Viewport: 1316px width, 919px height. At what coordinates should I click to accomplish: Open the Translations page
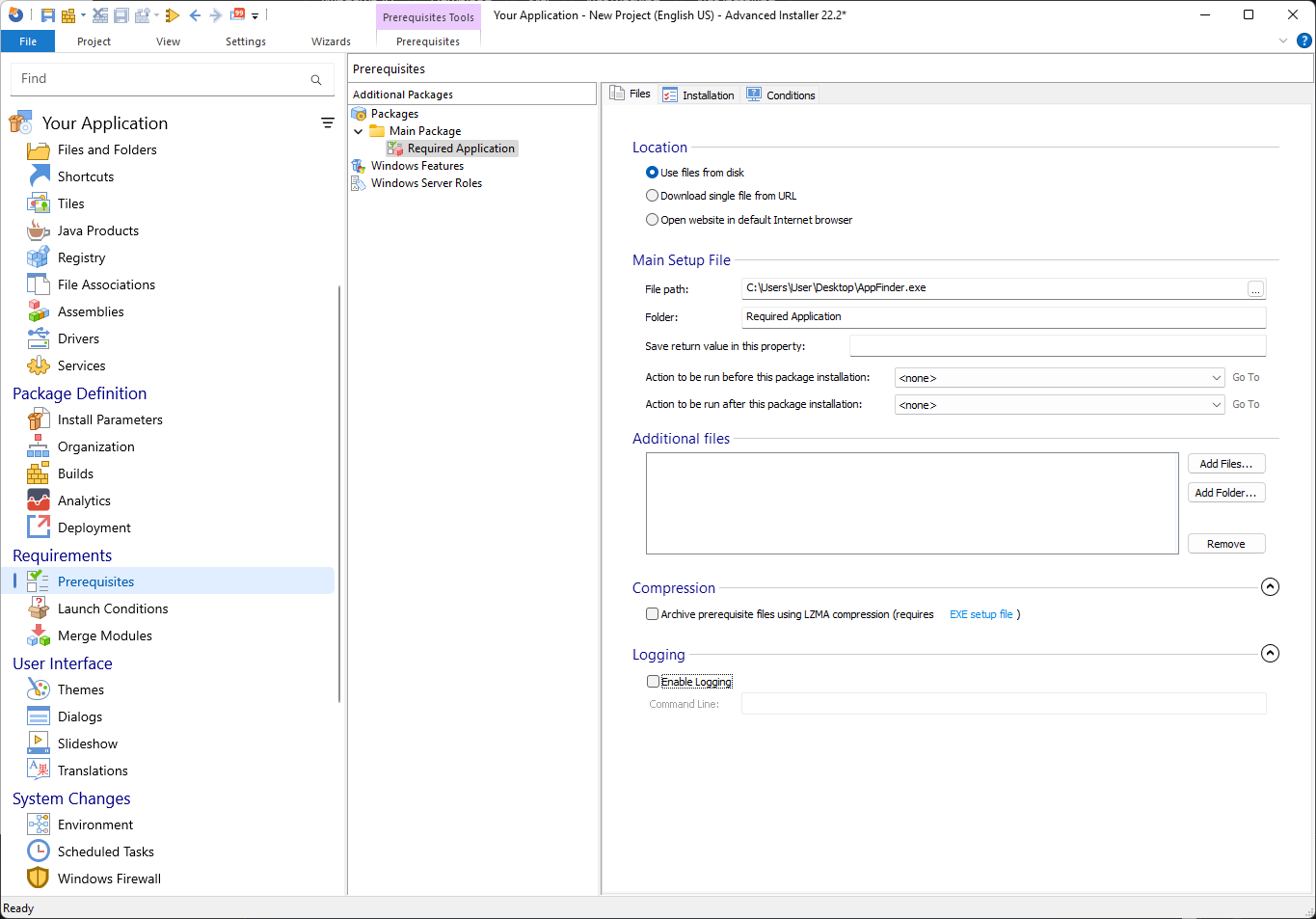pos(93,770)
